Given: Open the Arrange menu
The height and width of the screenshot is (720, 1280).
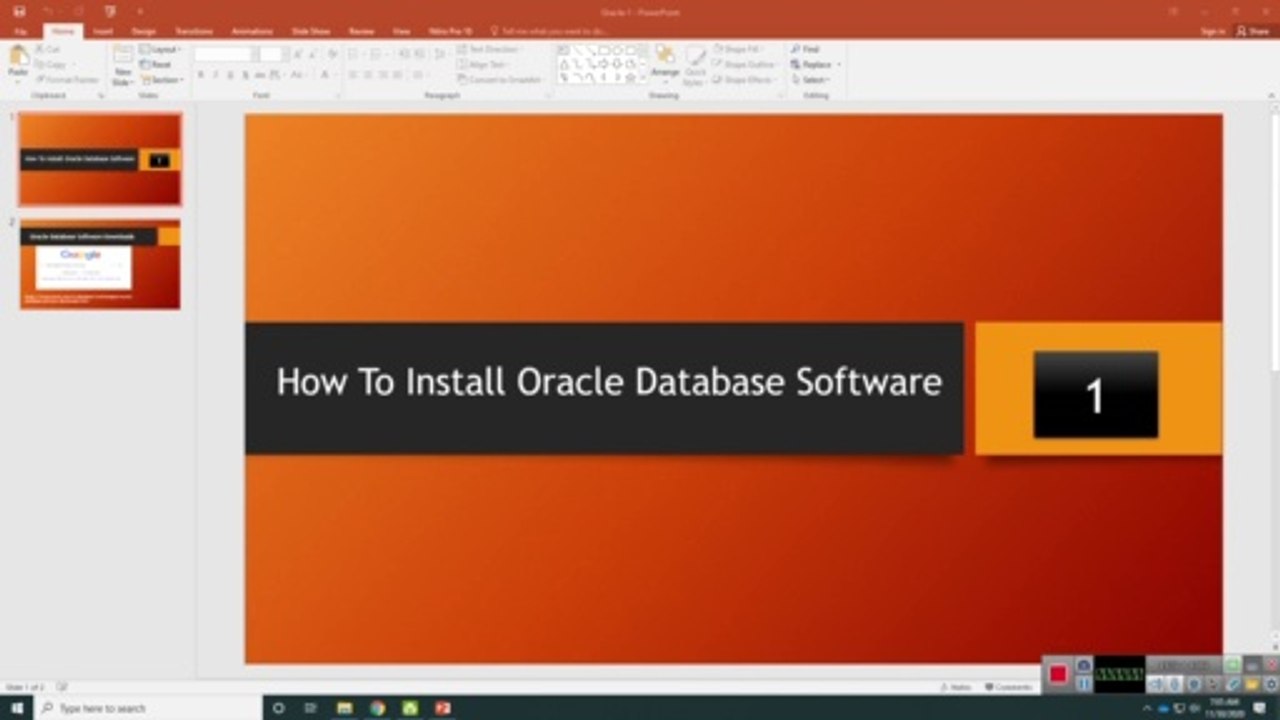Looking at the screenshot, I should click(x=665, y=63).
